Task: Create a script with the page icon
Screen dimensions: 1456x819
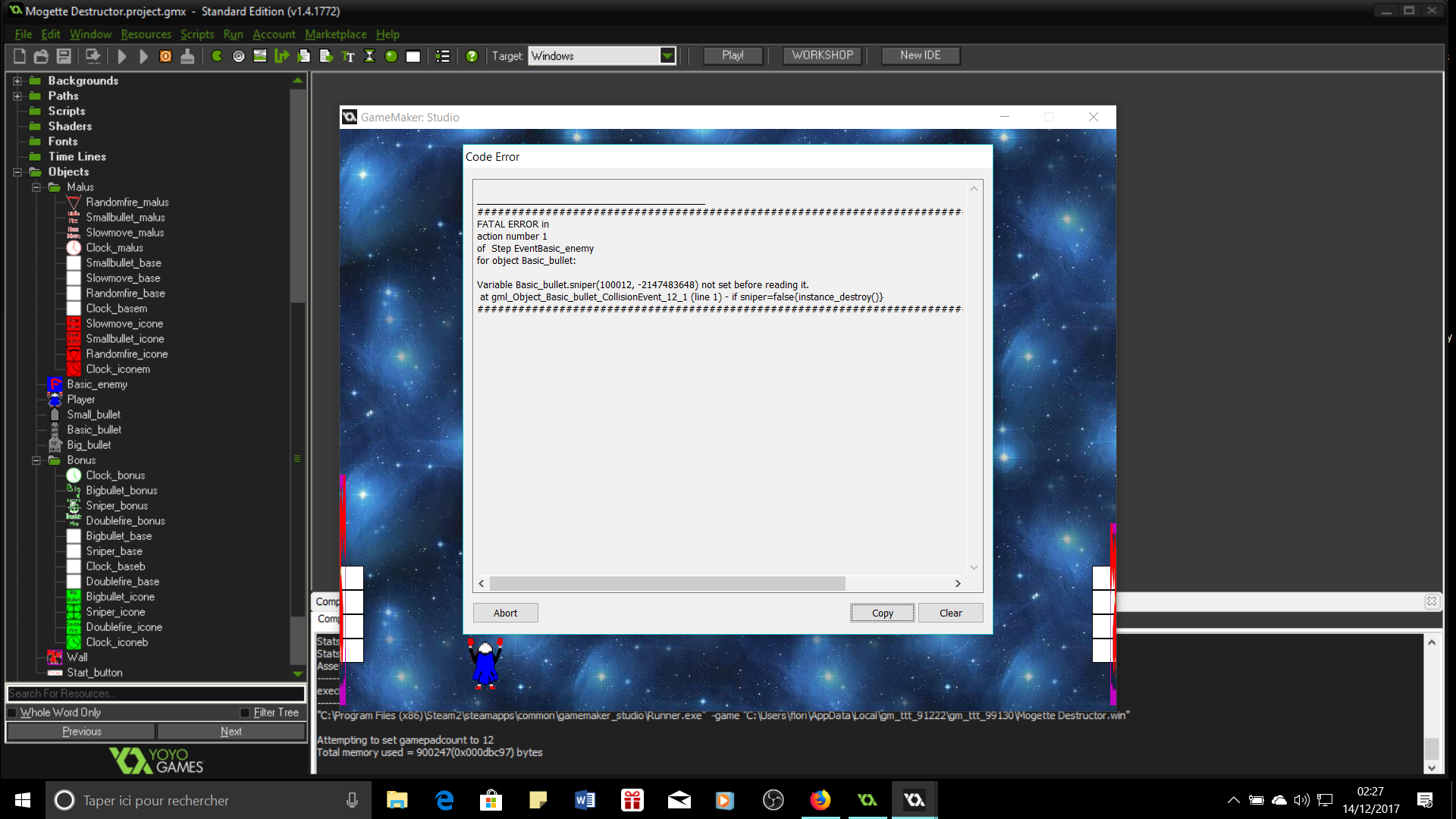Action: tap(304, 56)
